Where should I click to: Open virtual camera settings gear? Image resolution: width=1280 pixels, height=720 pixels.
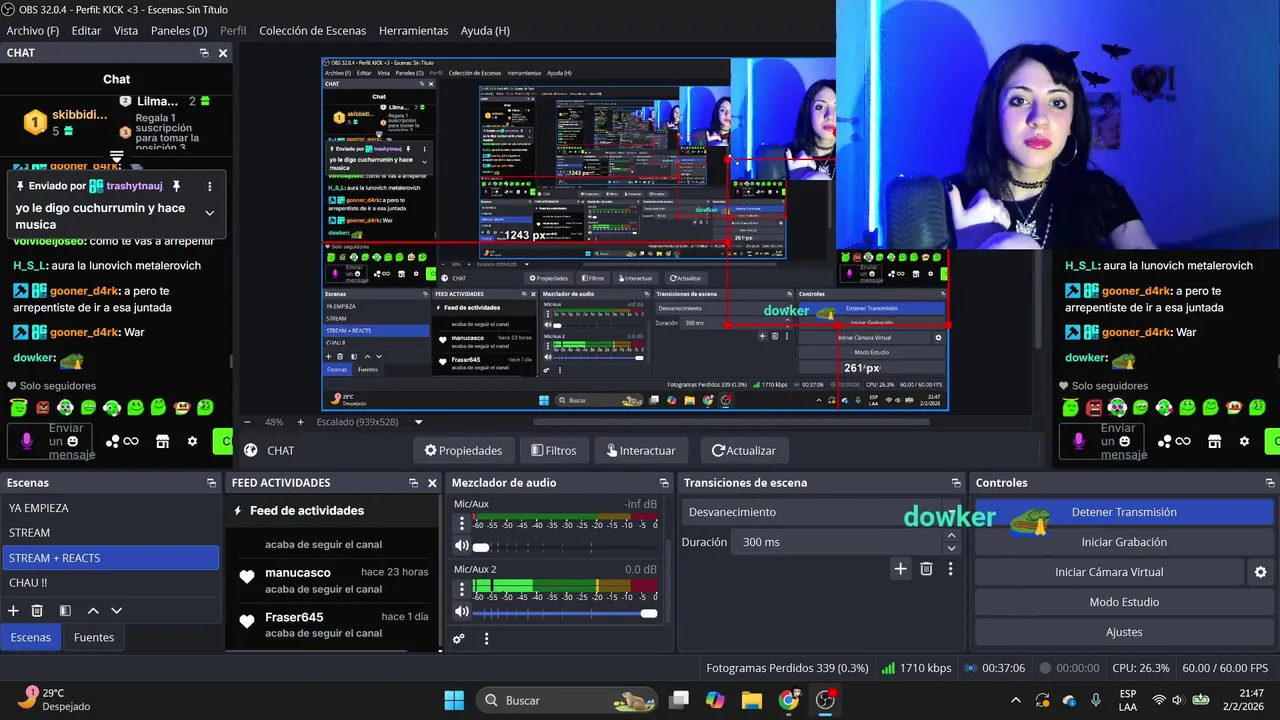coord(1260,572)
